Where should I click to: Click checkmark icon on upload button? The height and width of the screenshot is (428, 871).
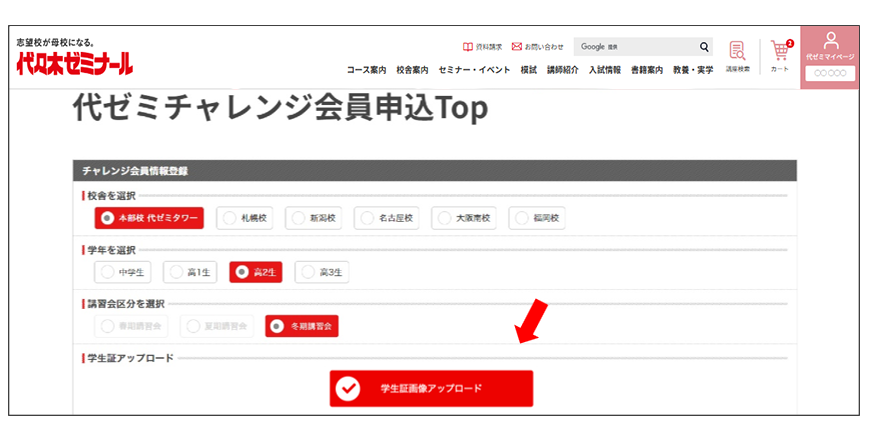pos(348,389)
